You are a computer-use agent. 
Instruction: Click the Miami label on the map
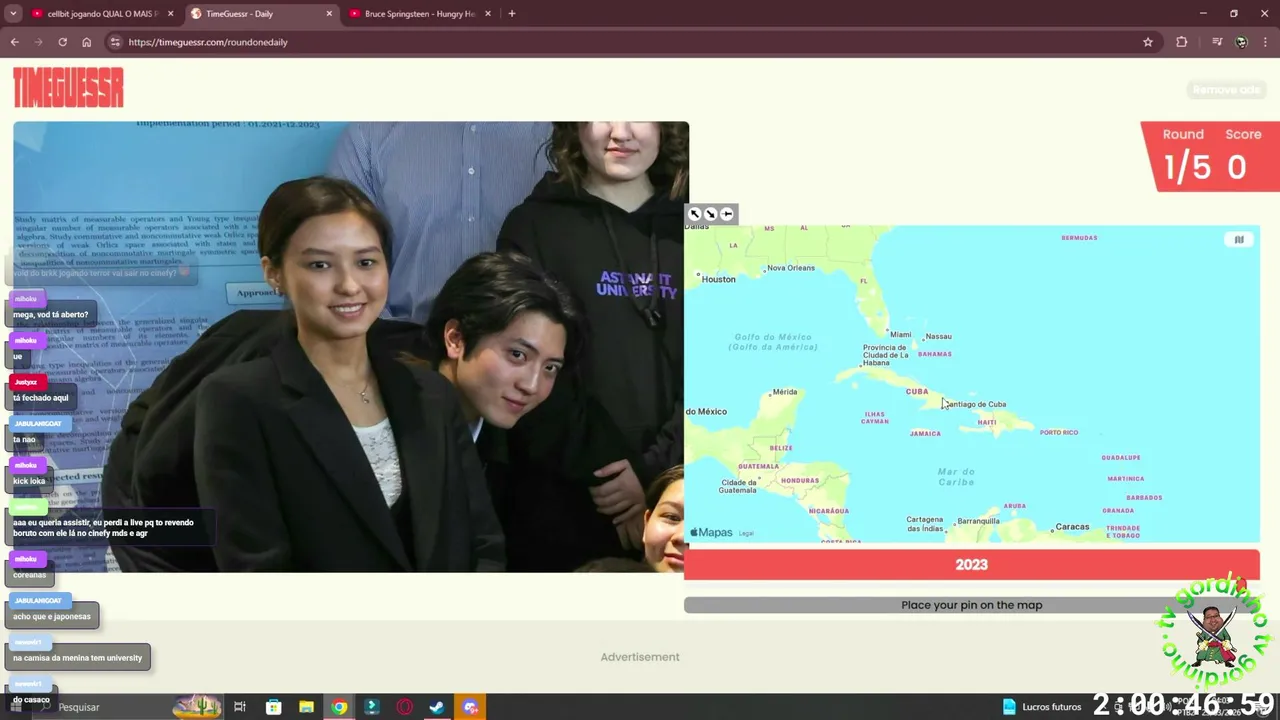900,335
